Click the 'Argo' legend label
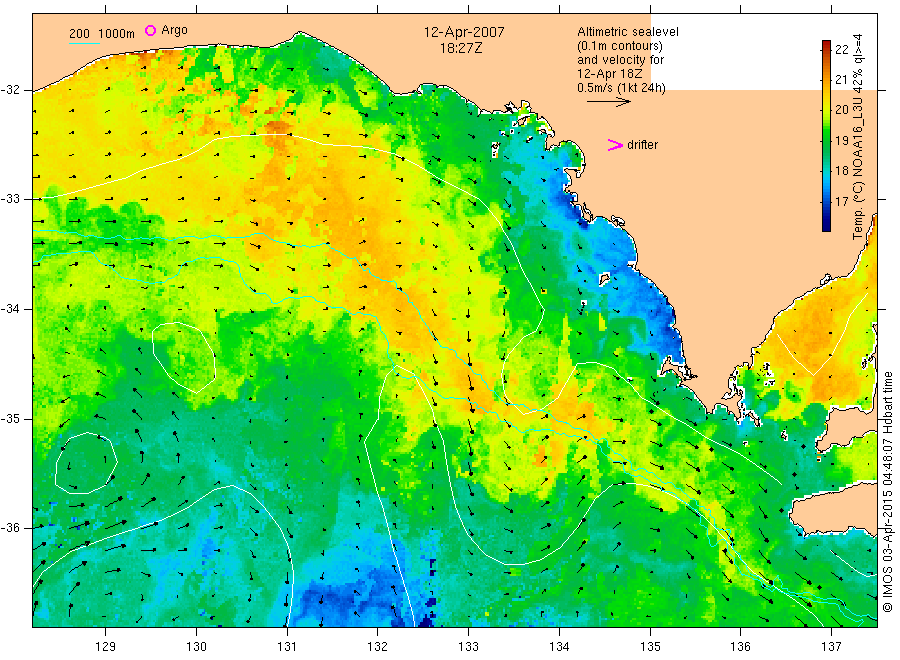The height and width of the screenshot is (660, 900). click(174, 30)
